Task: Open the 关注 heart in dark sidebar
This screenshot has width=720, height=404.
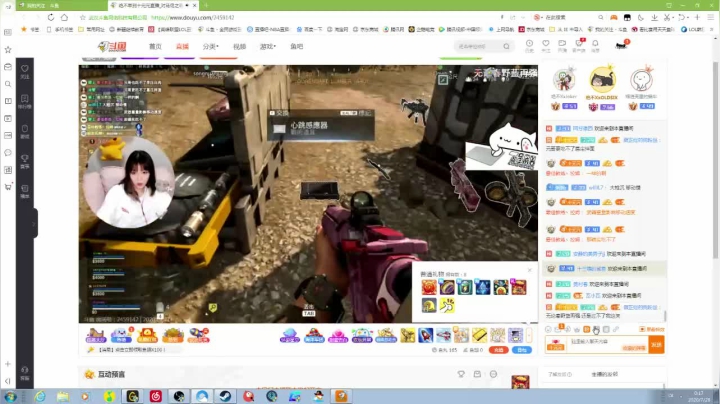Action: point(25,72)
